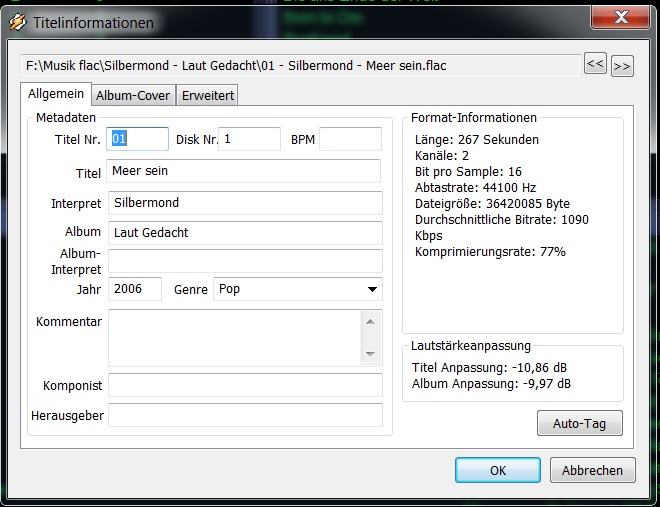Click the Album field Laut Gedacht
Viewport: 660px width, 507px height.
pos(245,233)
